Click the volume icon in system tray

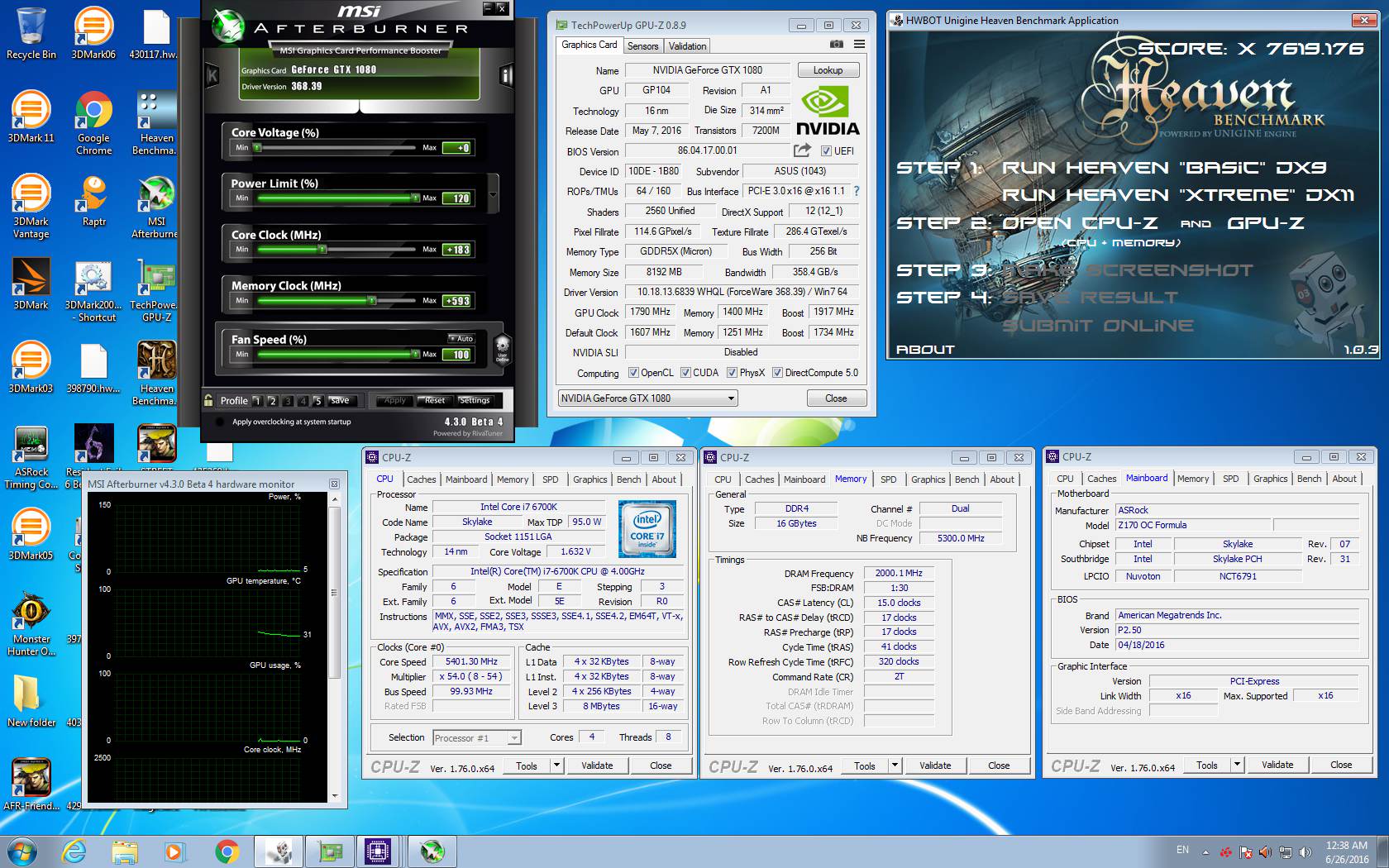coord(1305,851)
